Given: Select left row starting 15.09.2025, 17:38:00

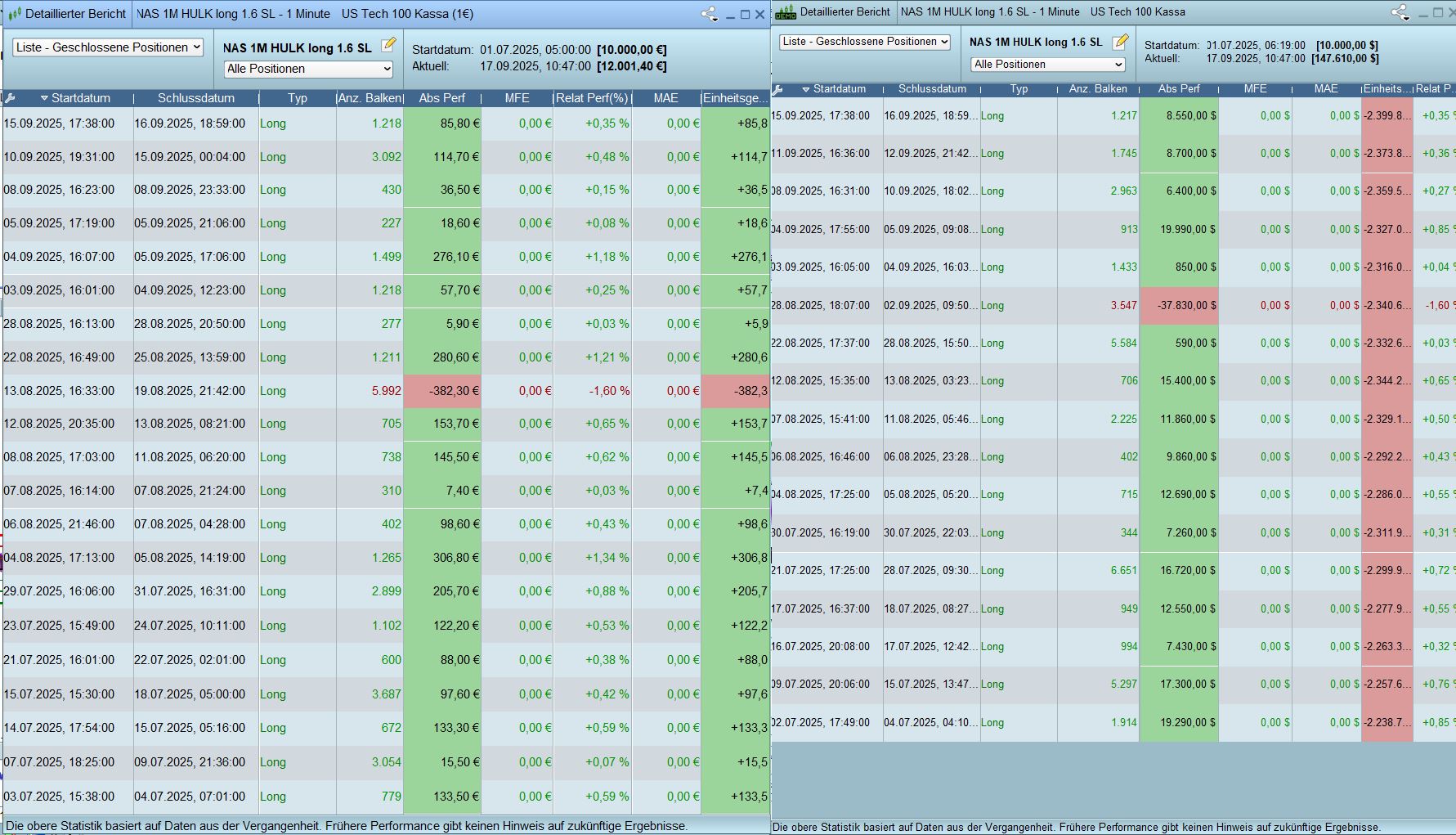Looking at the screenshot, I should (386, 123).
